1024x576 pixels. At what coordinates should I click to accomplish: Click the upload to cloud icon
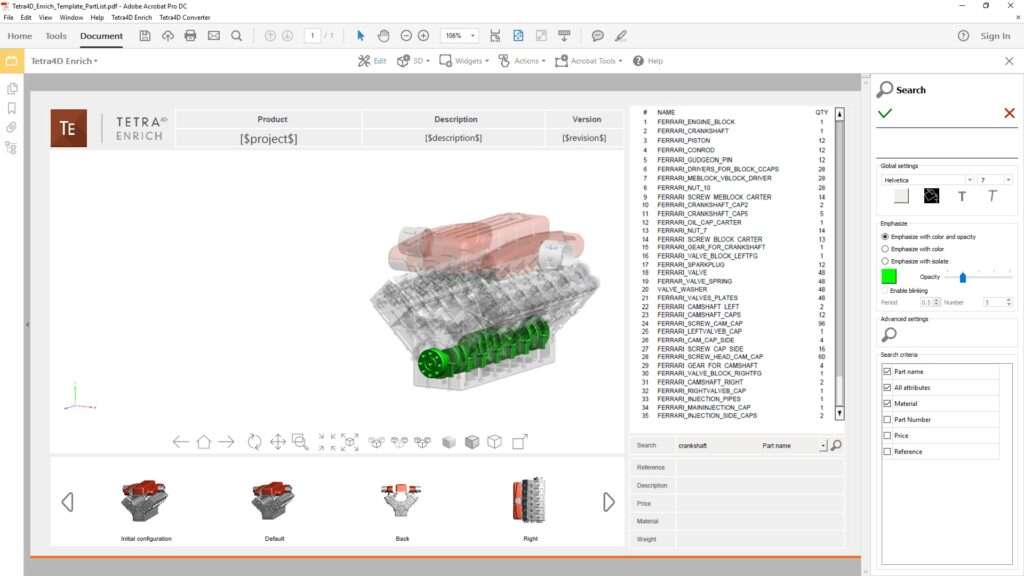168,36
